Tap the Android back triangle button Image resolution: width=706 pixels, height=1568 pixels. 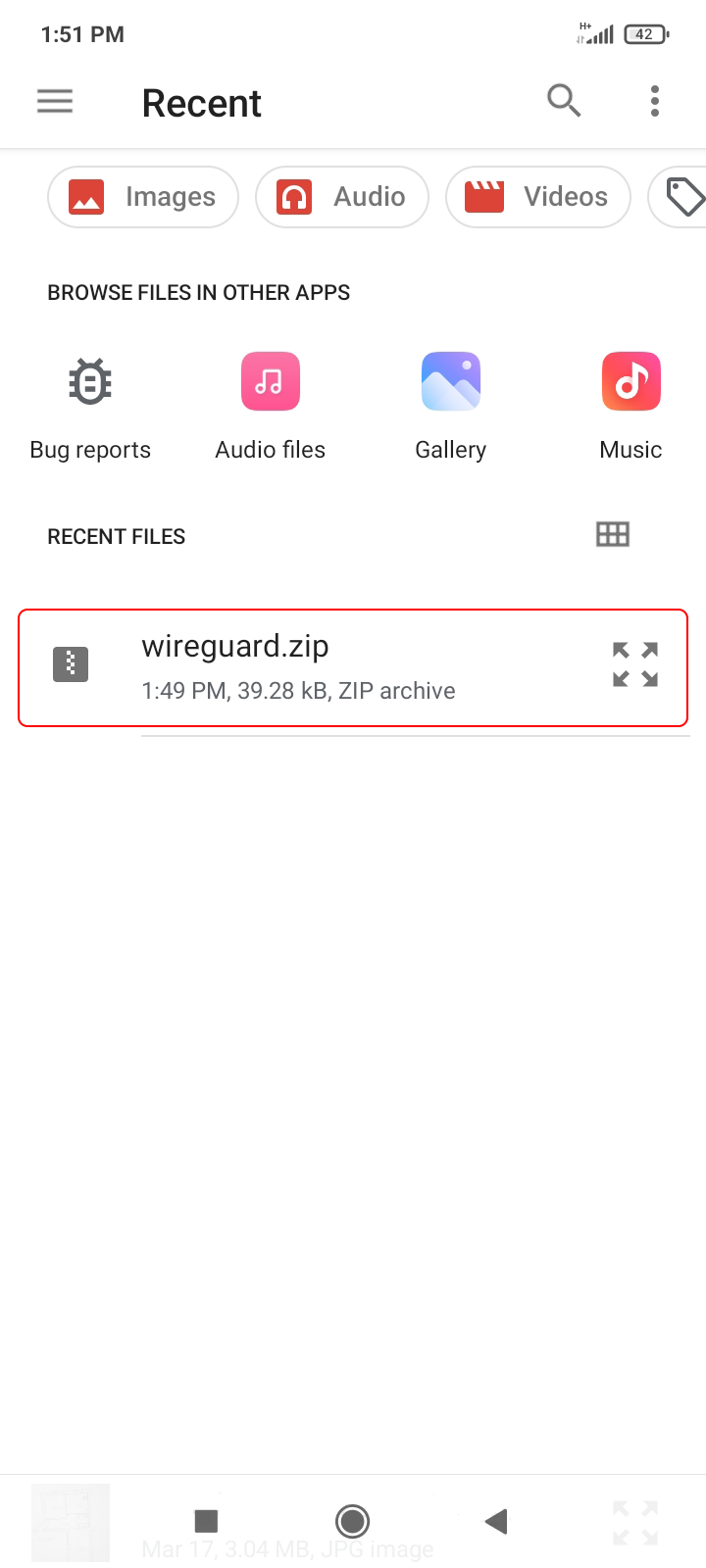[496, 1521]
